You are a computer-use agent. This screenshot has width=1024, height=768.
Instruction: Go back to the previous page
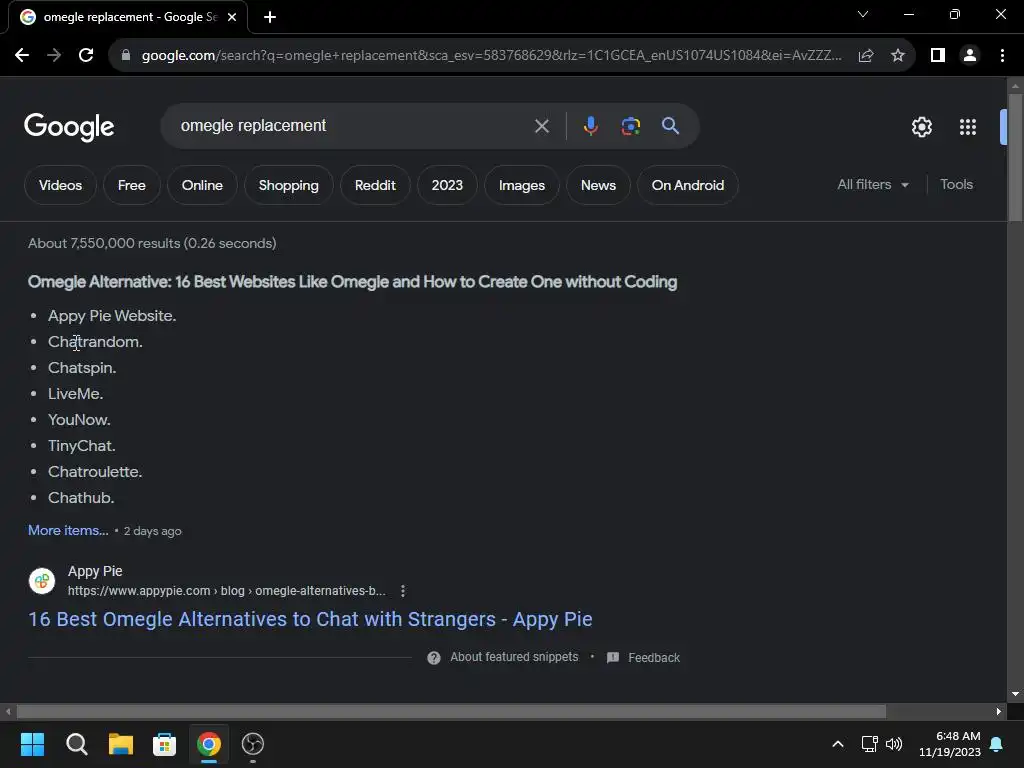(22, 56)
